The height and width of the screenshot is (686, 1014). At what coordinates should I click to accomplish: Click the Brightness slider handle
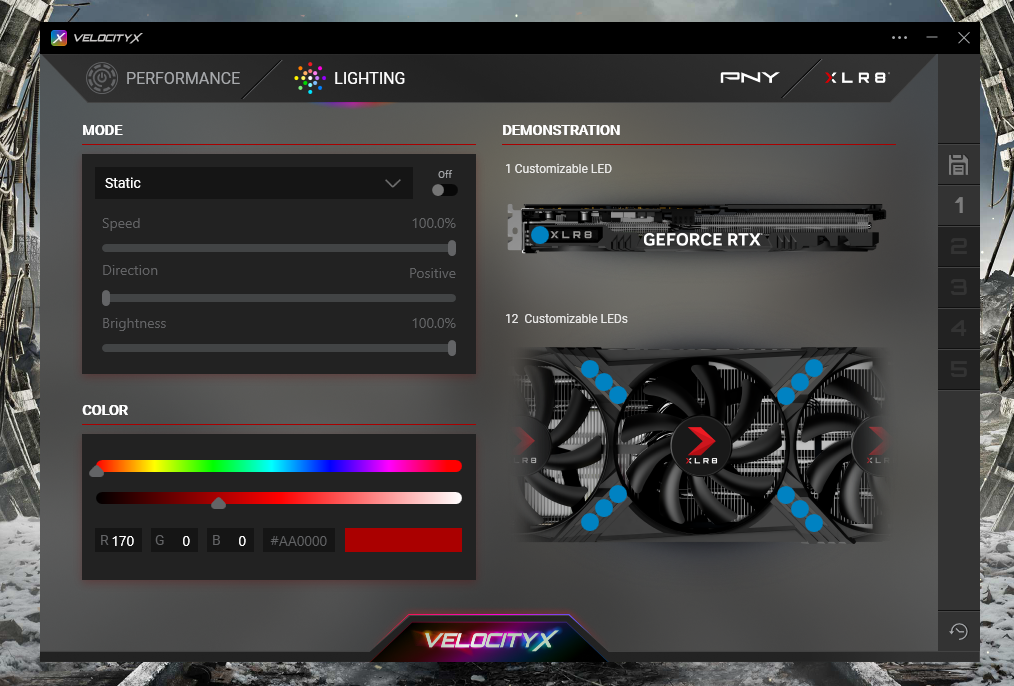point(452,348)
